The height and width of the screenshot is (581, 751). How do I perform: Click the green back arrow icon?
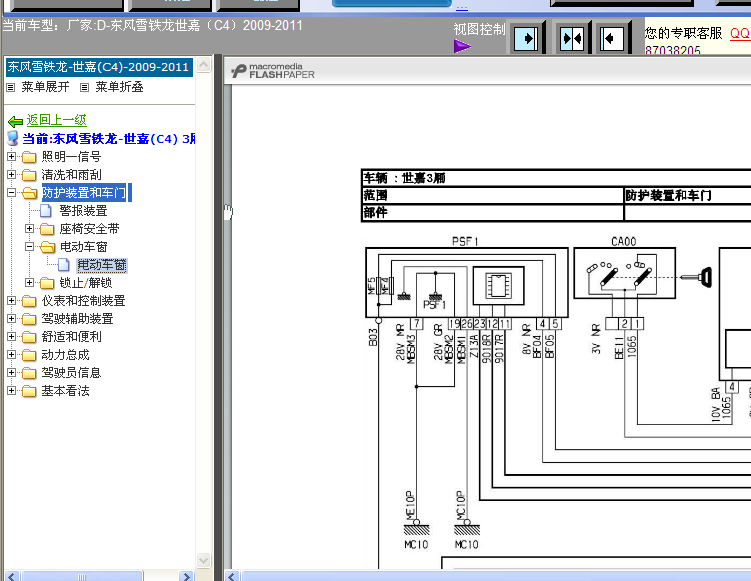click(x=15, y=121)
